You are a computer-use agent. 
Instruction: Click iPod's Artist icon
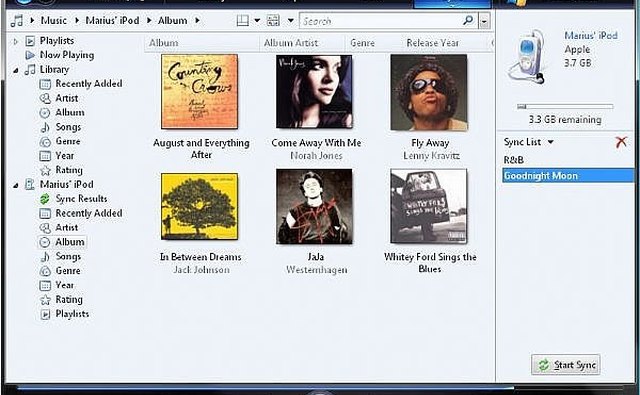[45, 228]
